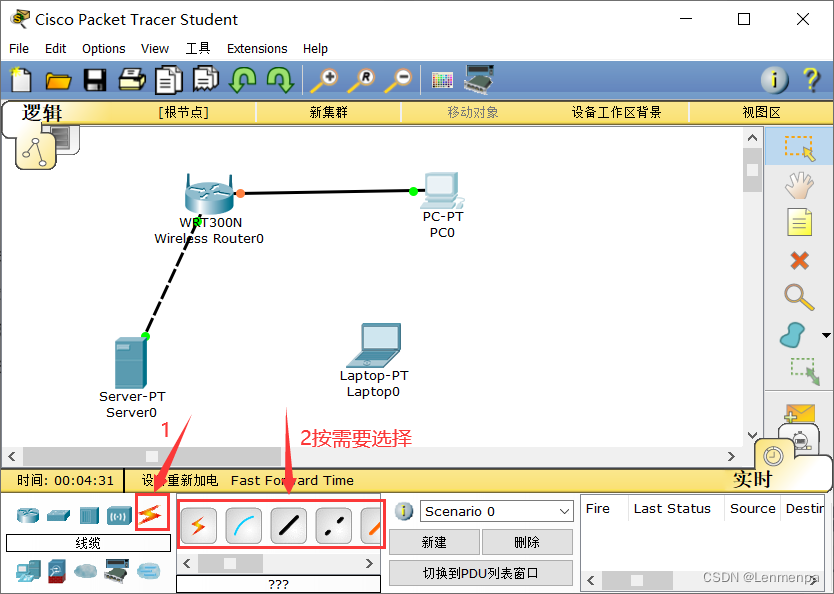The width and height of the screenshot is (834, 594).
Task: Create a new file with the New toolbar icon
Action: point(21,80)
